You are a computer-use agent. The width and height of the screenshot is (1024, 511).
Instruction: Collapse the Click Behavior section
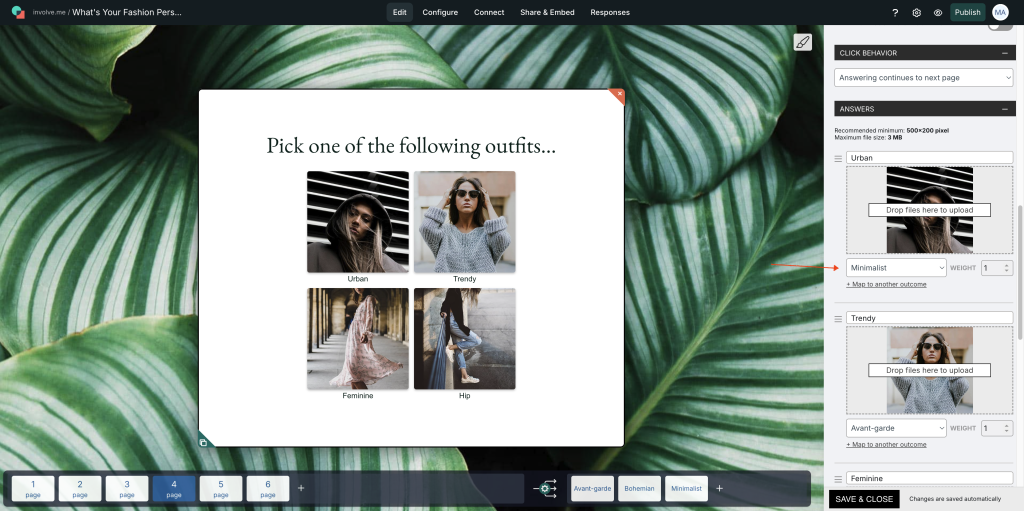pyautogui.click(x=1005, y=53)
